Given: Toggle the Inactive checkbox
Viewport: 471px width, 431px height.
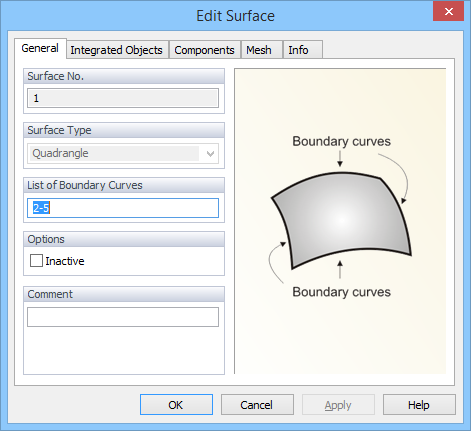Looking at the screenshot, I should tap(36, 261).
